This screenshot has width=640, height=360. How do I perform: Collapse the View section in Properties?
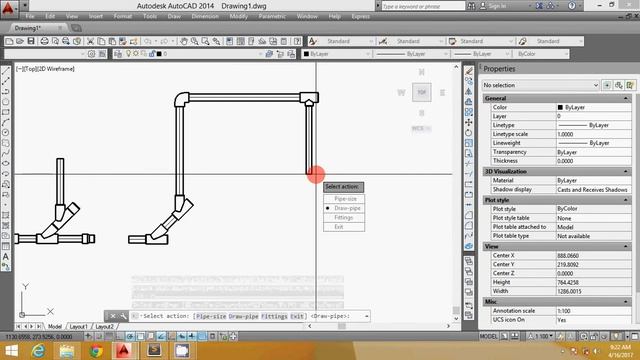[x=625, y=247]
